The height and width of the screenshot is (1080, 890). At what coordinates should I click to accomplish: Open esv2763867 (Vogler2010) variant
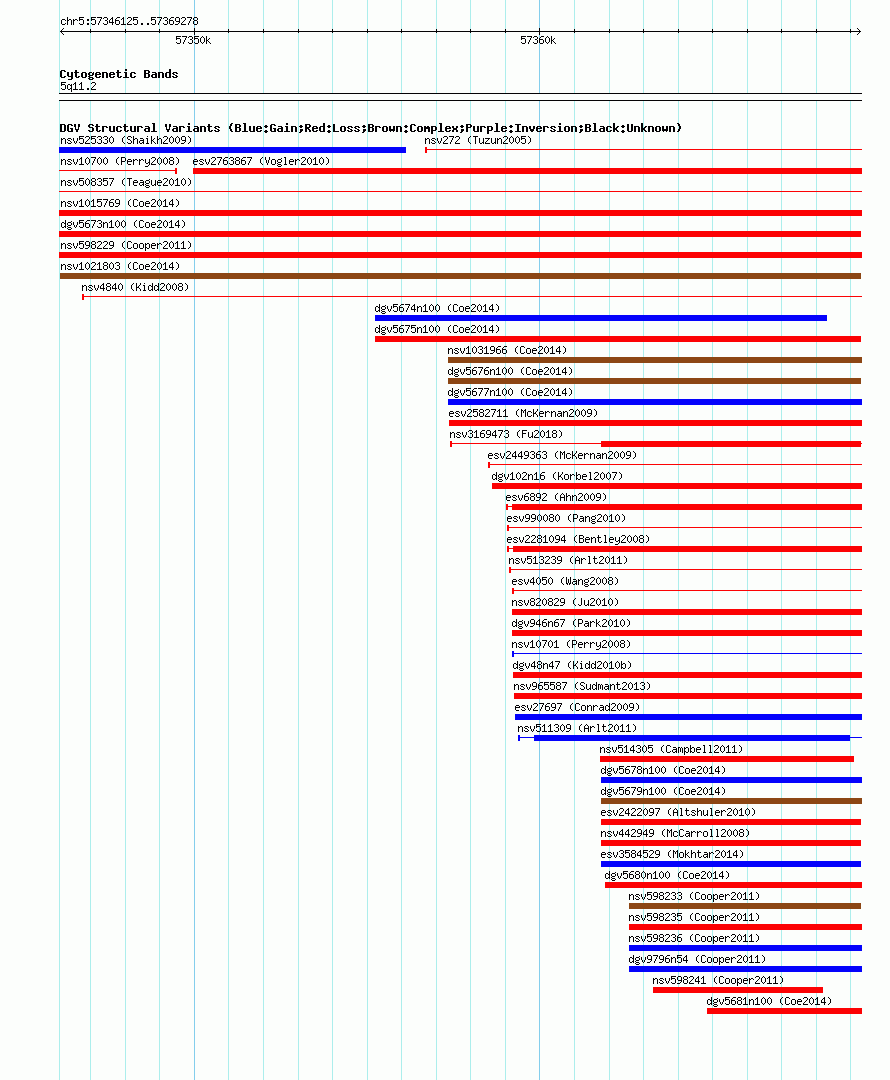(x=261, y=161)
